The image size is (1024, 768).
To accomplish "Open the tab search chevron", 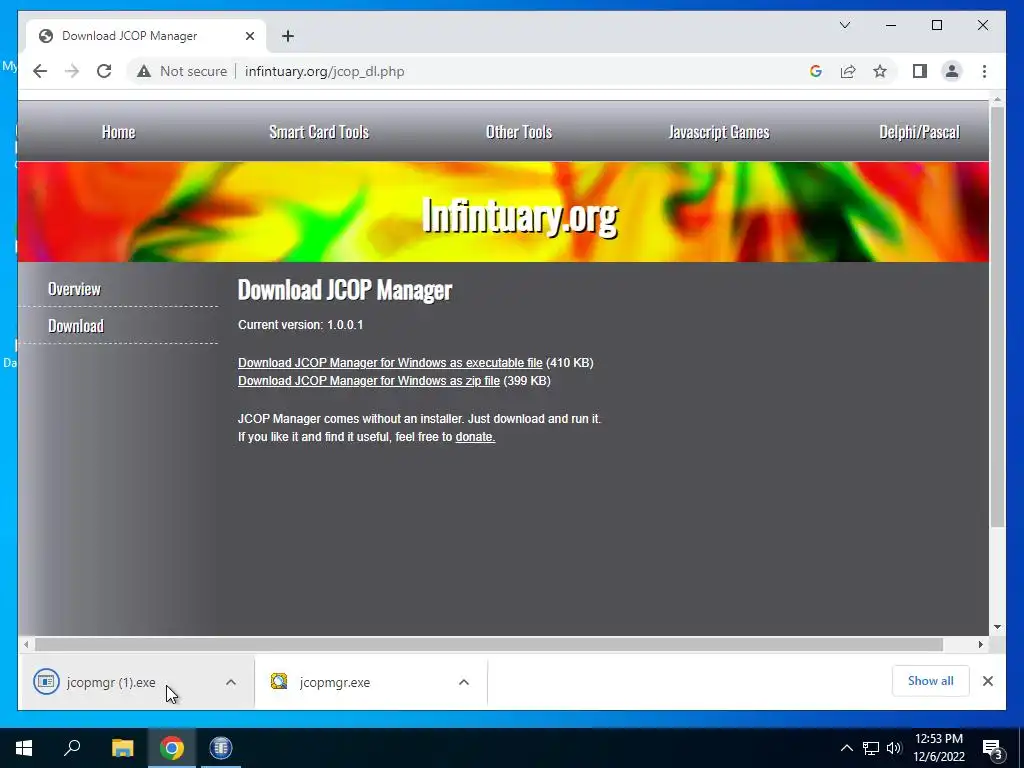I will [x=844, y=25].
